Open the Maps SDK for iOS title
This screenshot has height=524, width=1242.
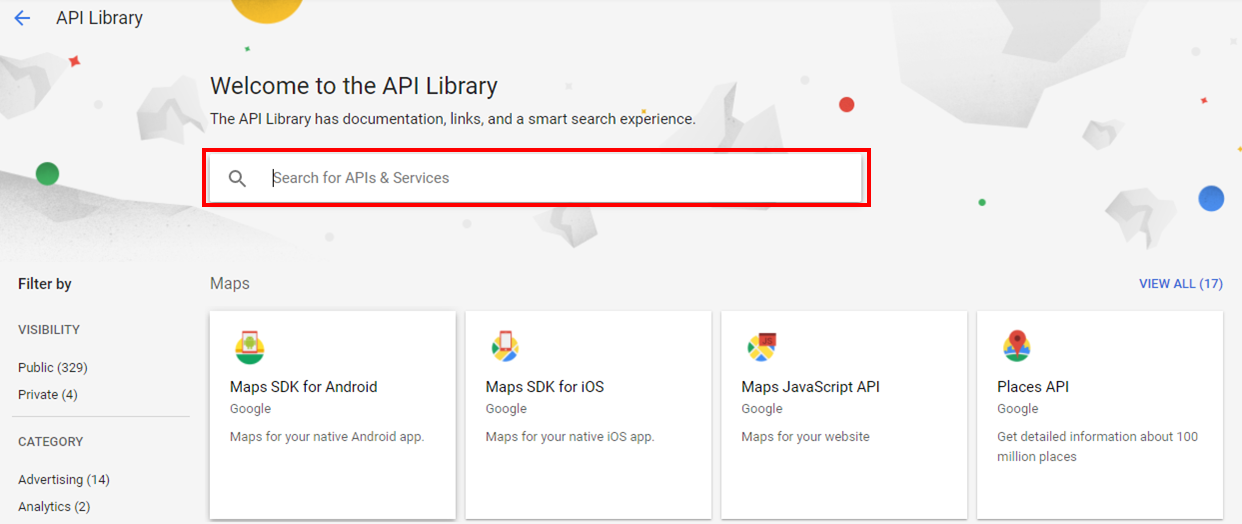pos(545,387)
